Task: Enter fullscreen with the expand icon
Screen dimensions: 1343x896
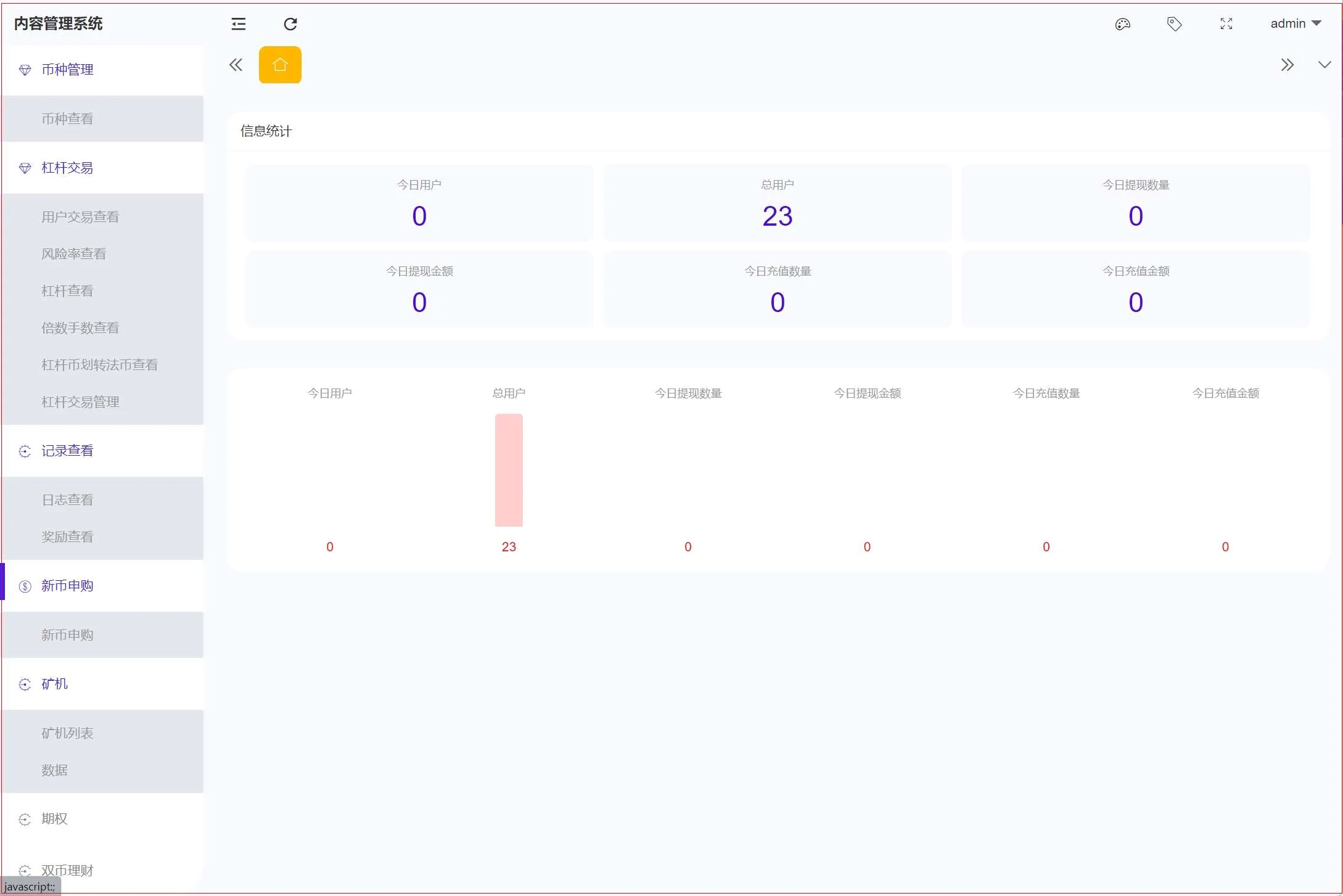Action: 1226,24
